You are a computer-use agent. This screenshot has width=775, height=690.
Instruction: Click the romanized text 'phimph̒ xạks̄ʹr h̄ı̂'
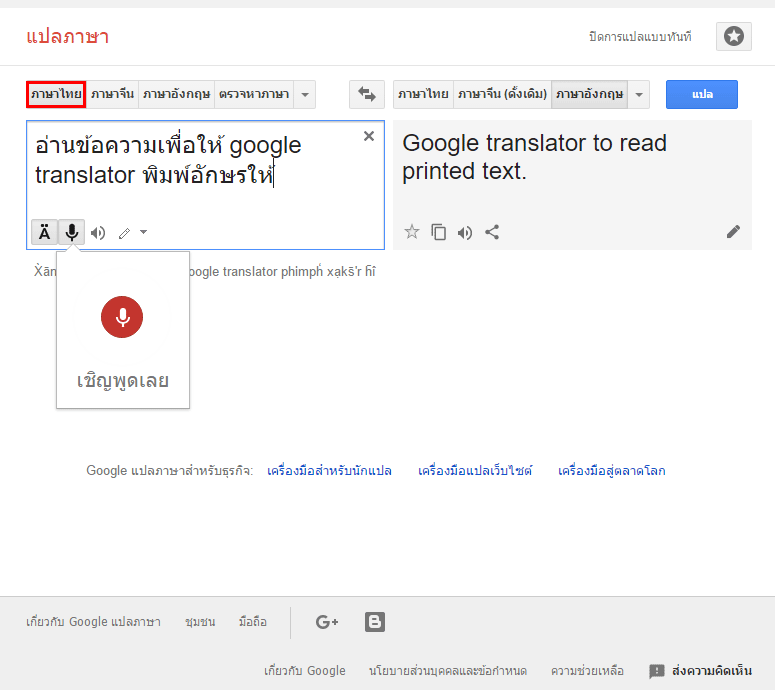[x=328, y=271]
